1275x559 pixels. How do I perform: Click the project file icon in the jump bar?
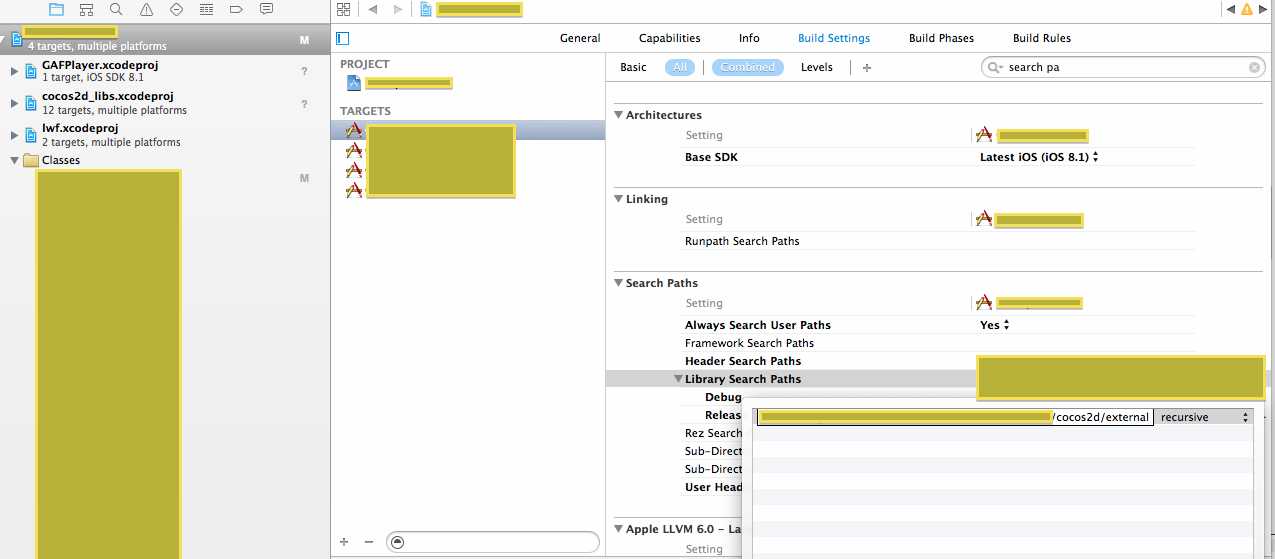(x=426, y=9)
